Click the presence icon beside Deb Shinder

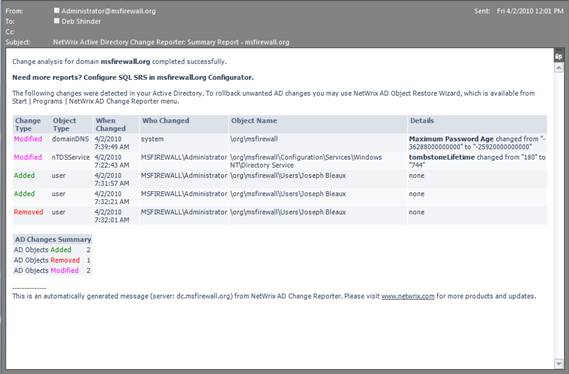pyautogui.click(x=57, y=21)
